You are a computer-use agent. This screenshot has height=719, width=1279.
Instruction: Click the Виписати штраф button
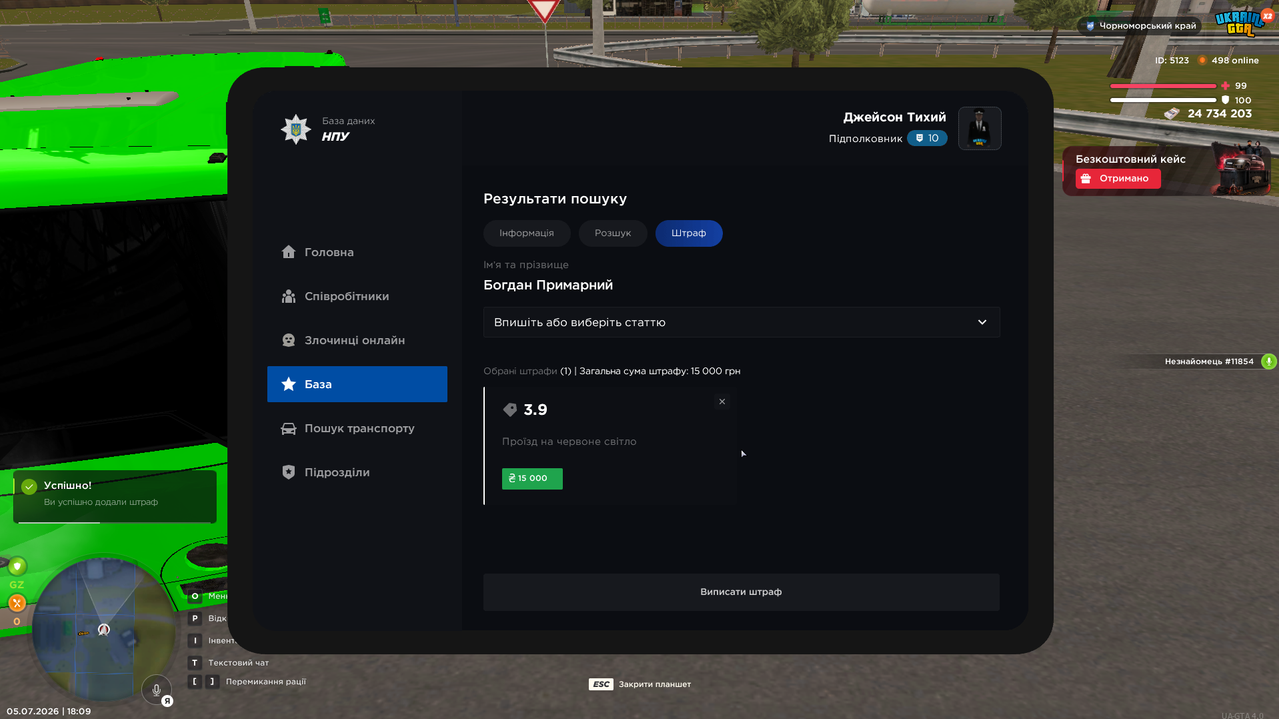tap(741, 592)
